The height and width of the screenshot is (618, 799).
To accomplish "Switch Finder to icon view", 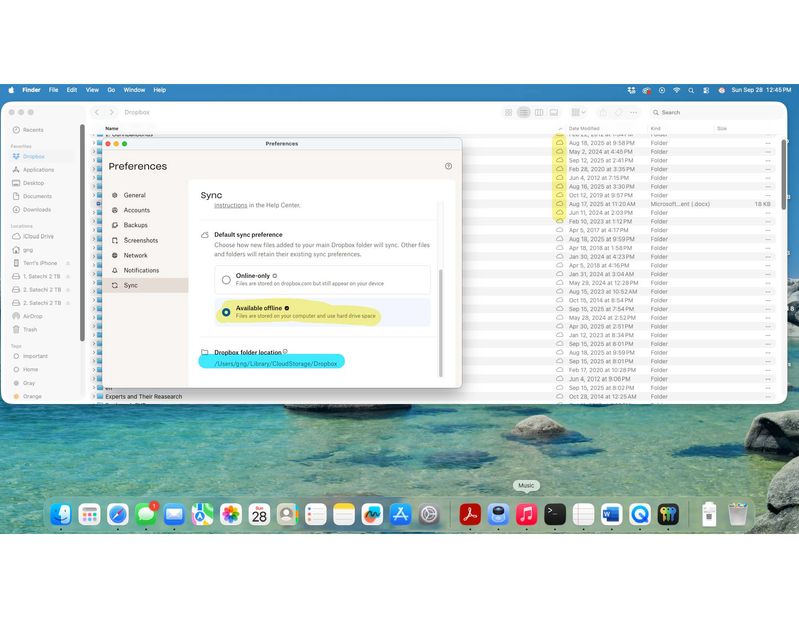I will coord(508,112).
